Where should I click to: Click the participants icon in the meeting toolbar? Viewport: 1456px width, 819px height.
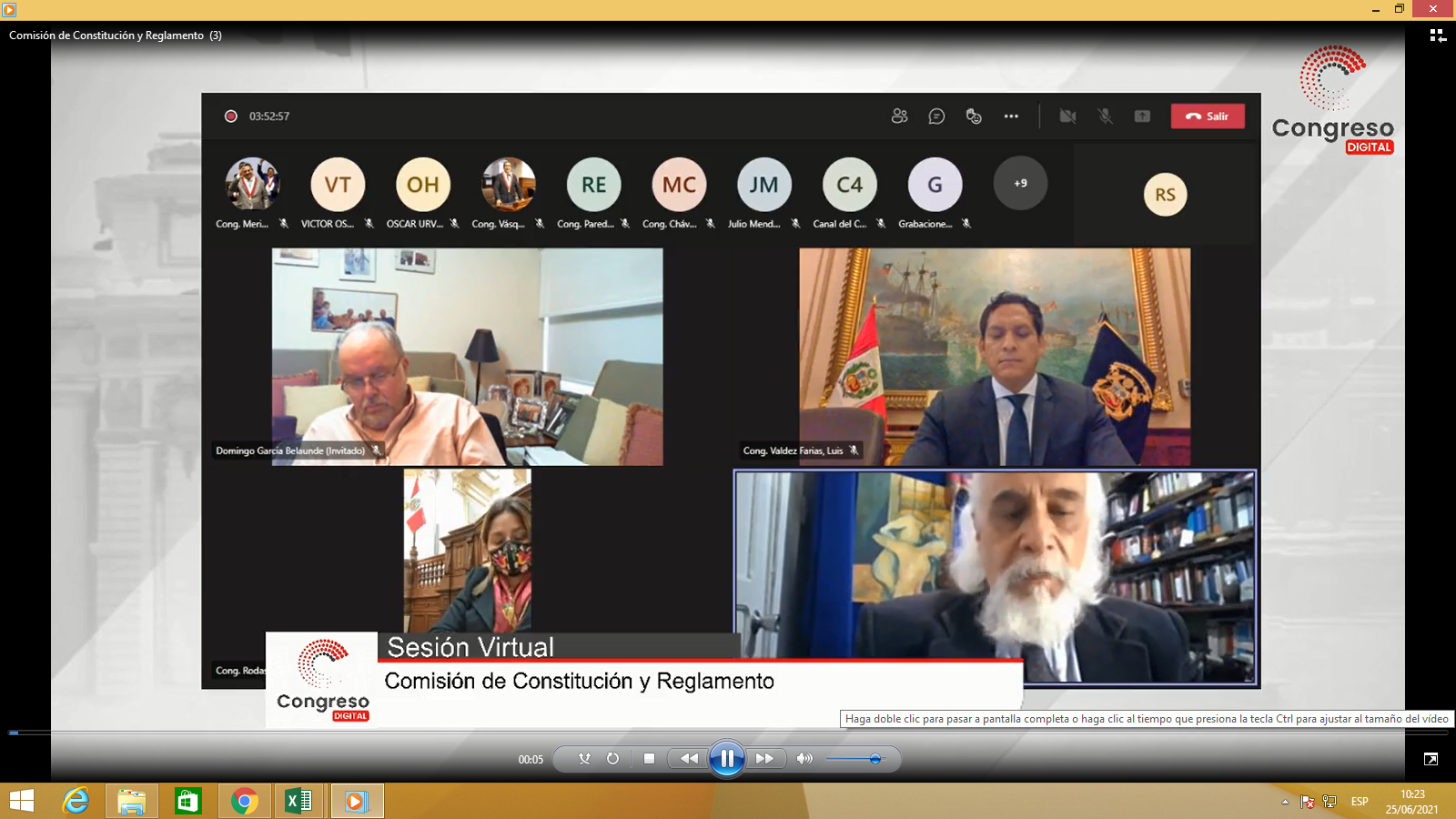click(x=899, y=116)
